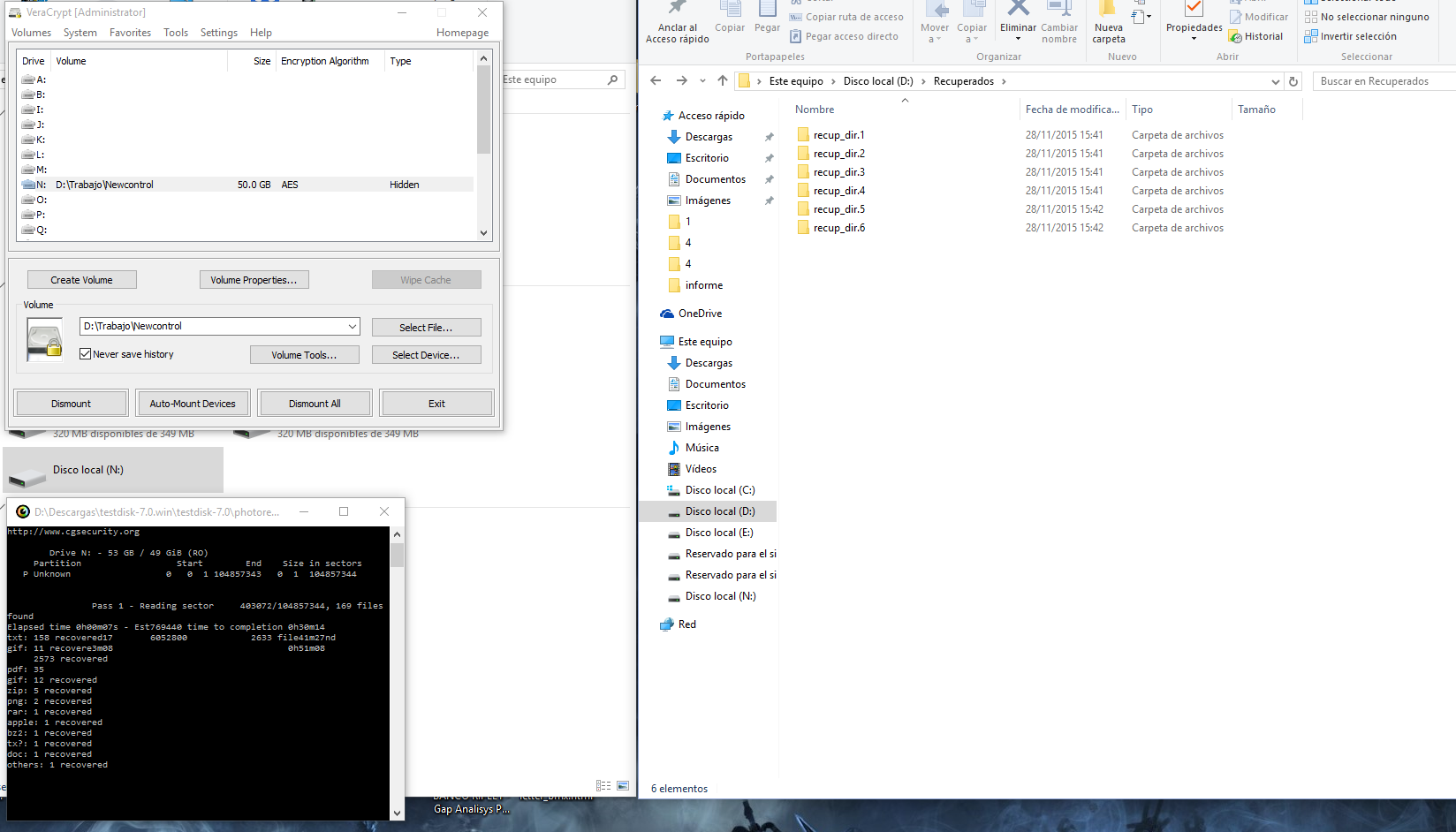Open Música in the navigation pane
Screen dimensions: 1456x832
pyautogui.click(x=694, y=448)
